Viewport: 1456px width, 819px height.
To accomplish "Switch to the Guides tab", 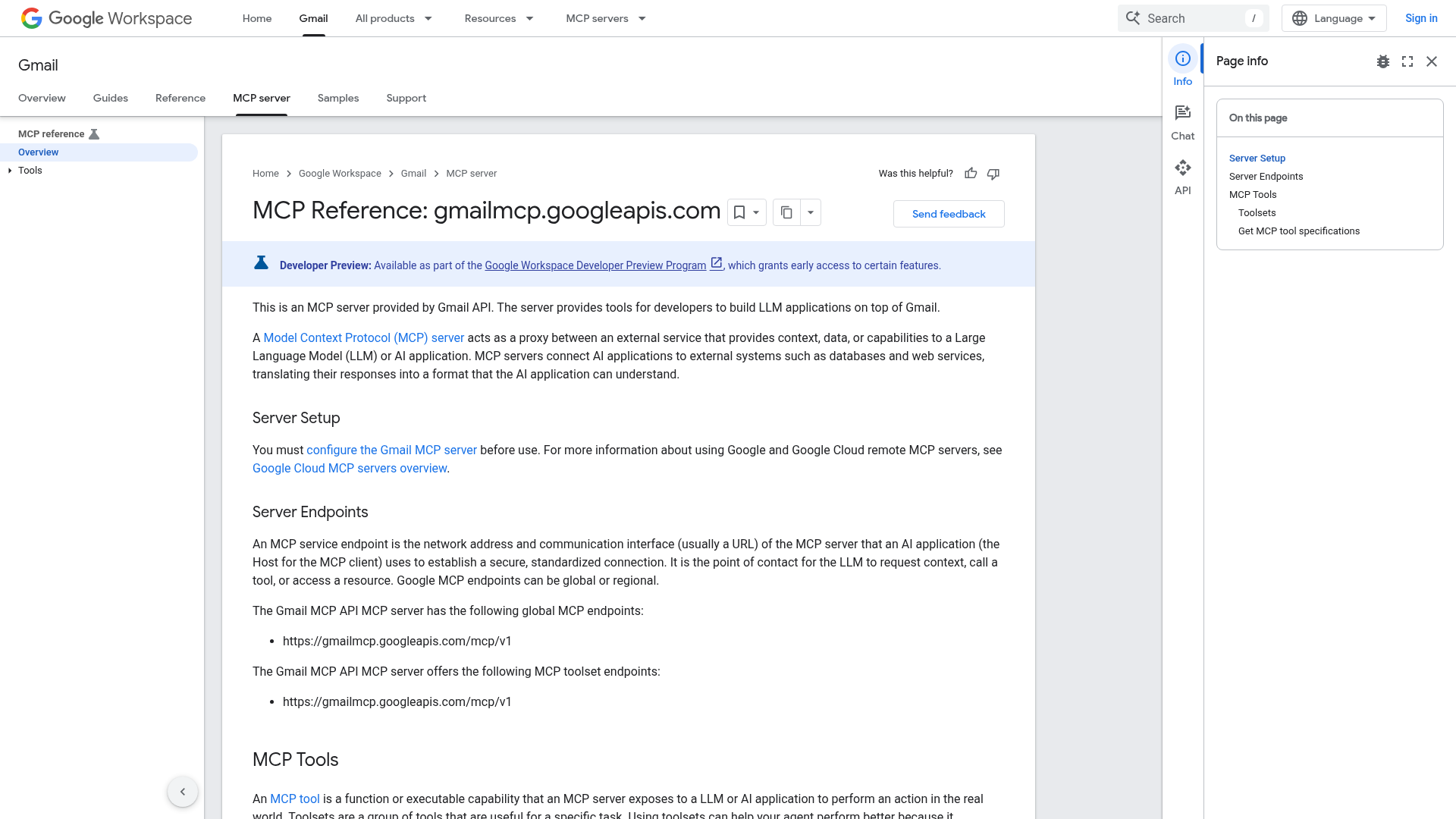I will 111,98.
